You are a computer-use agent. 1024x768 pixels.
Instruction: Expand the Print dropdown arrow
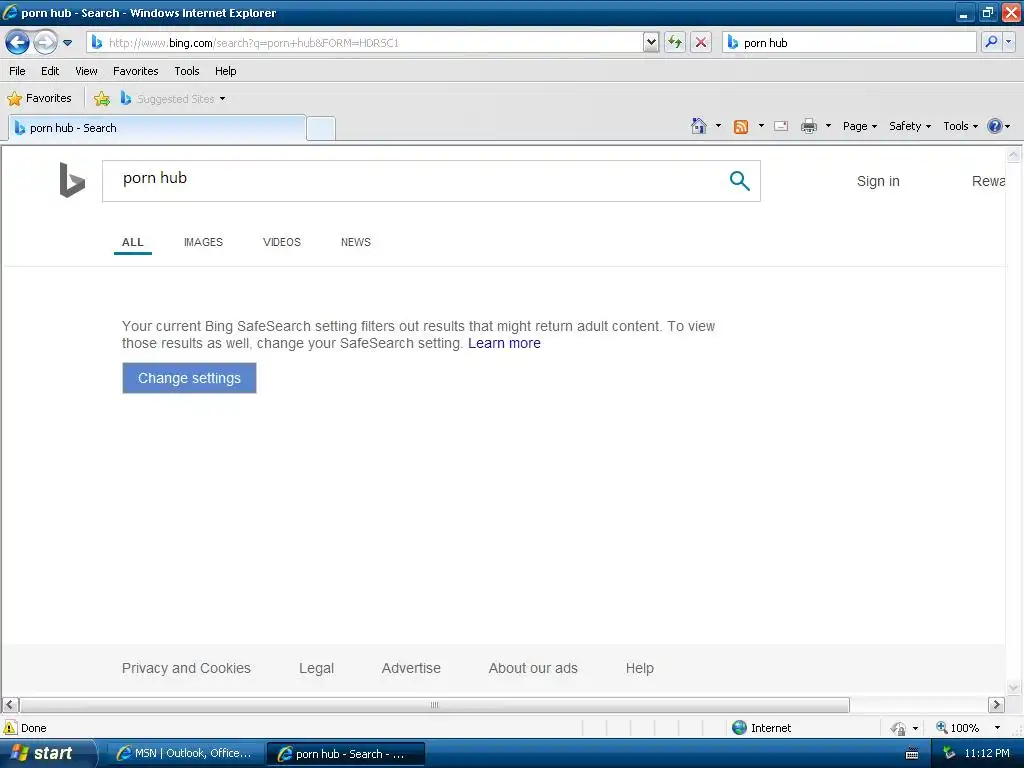(828, 125)
